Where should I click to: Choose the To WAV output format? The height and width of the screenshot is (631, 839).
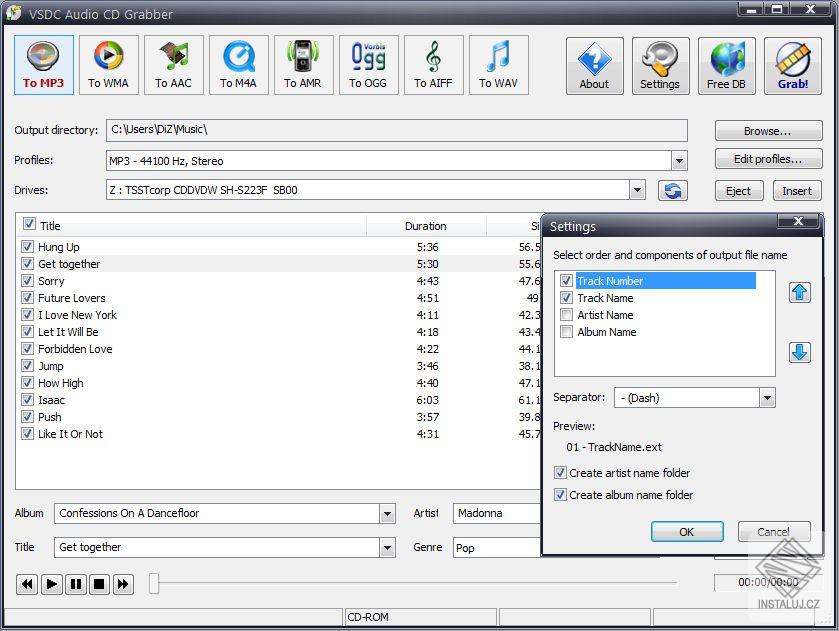498,64
